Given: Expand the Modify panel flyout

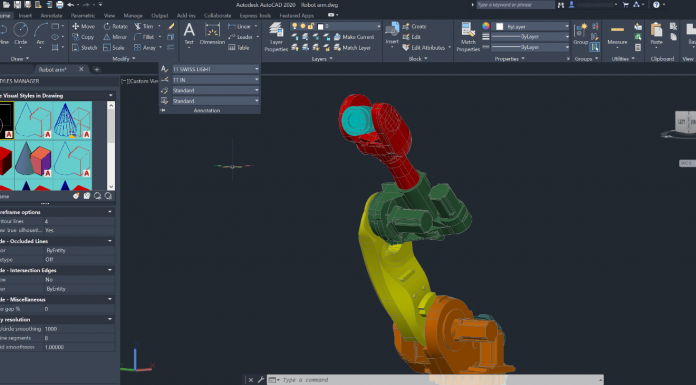Looking at the screenshot, I should [x=124, y=59].
